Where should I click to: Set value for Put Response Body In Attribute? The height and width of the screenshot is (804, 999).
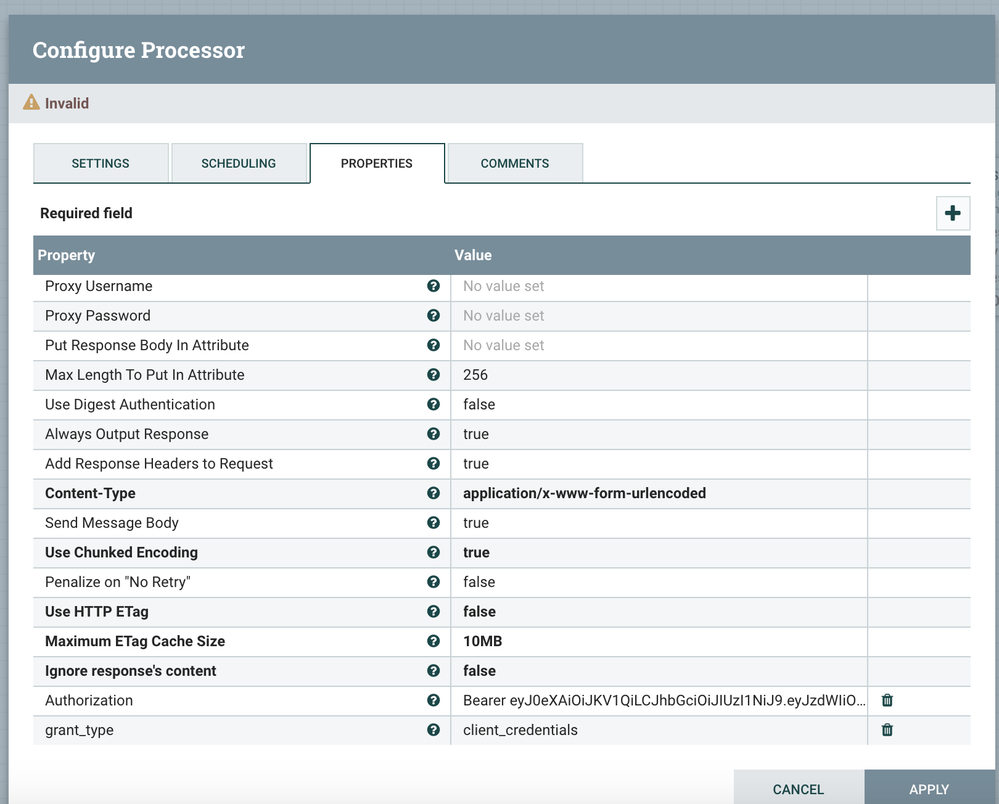click(x=659, y=345)
